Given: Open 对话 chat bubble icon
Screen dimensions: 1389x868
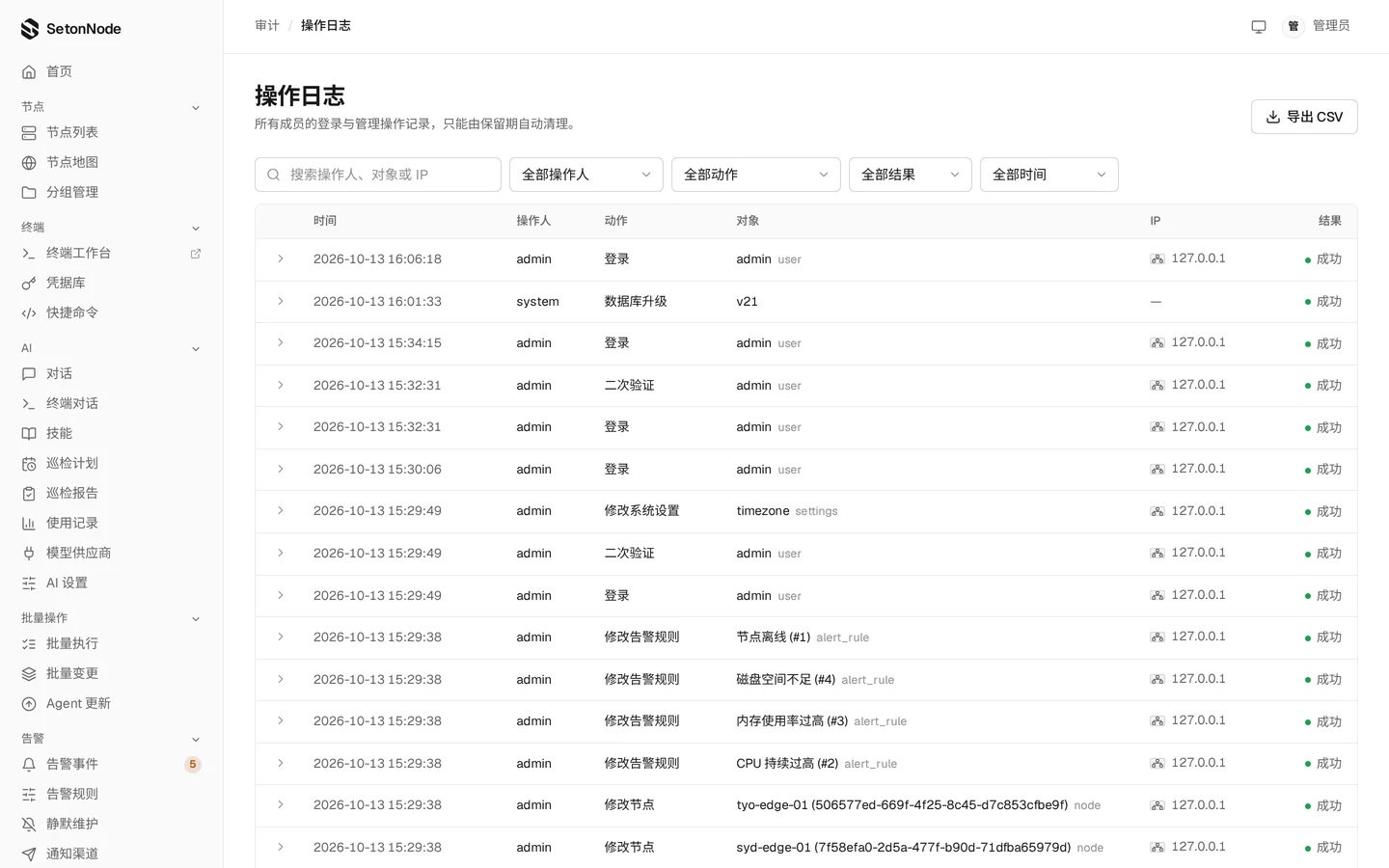Looking at the screenshot, I should click(x=29, y=373).
